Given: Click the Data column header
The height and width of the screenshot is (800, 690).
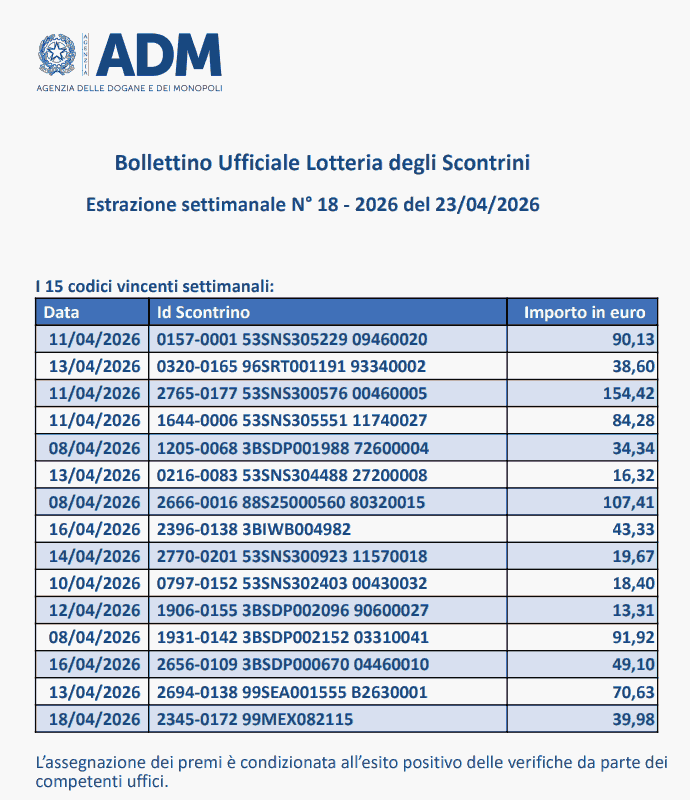Looking at the screenshot, I should (x=62, y=312).
